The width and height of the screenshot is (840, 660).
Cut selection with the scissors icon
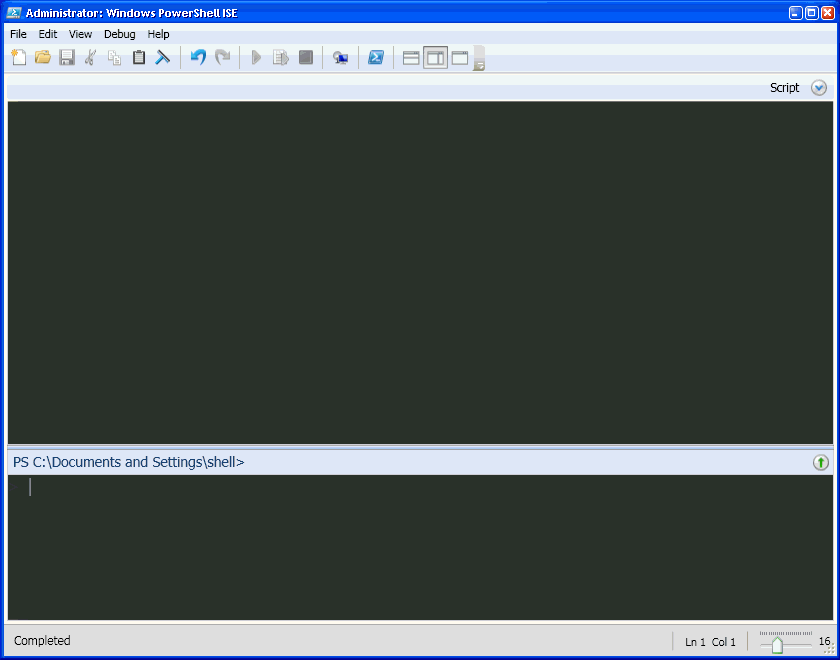[91, 57]
